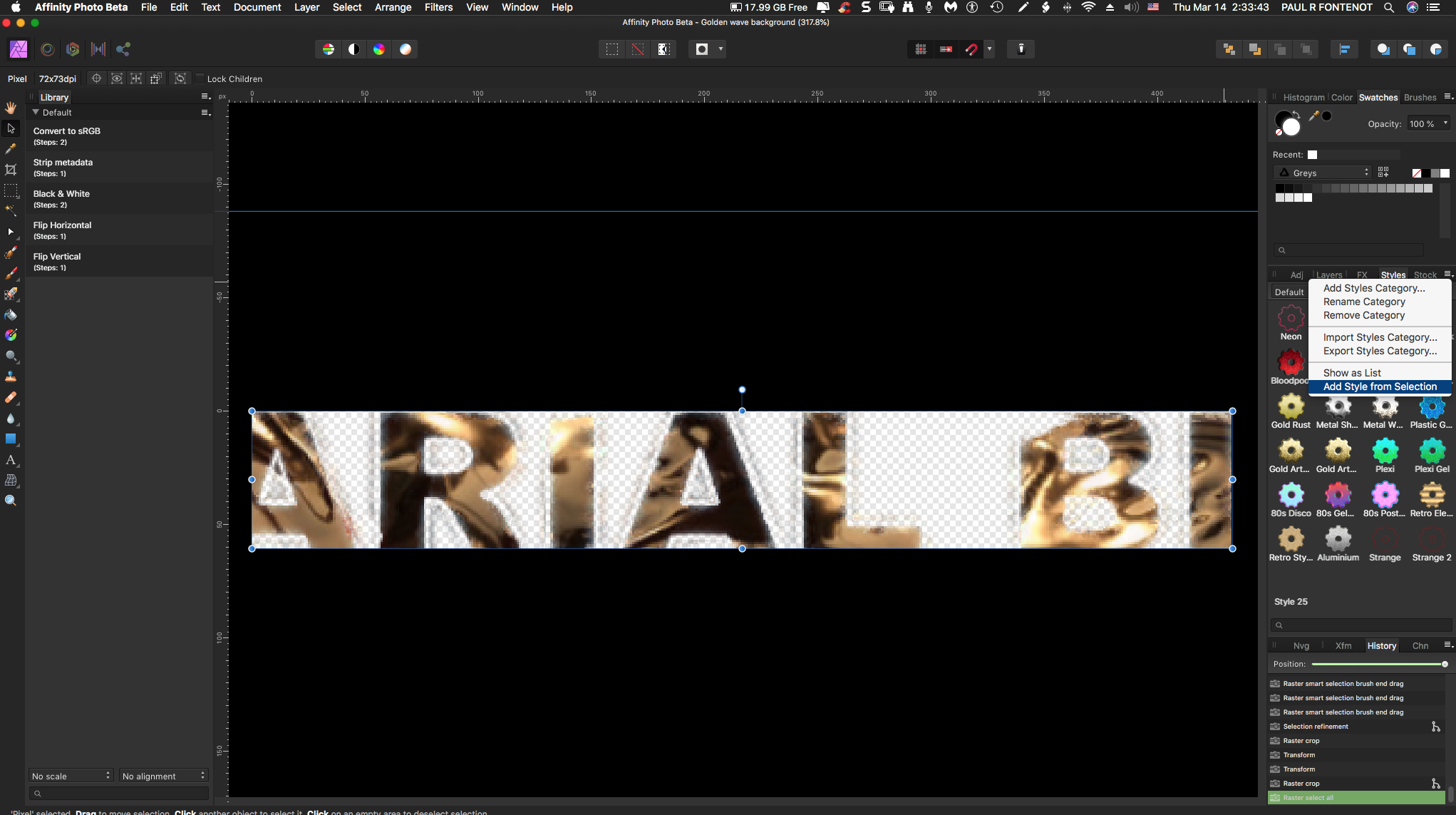Open the Filters menu
This screenshot has height=815, width=1456.
(438, 7)
